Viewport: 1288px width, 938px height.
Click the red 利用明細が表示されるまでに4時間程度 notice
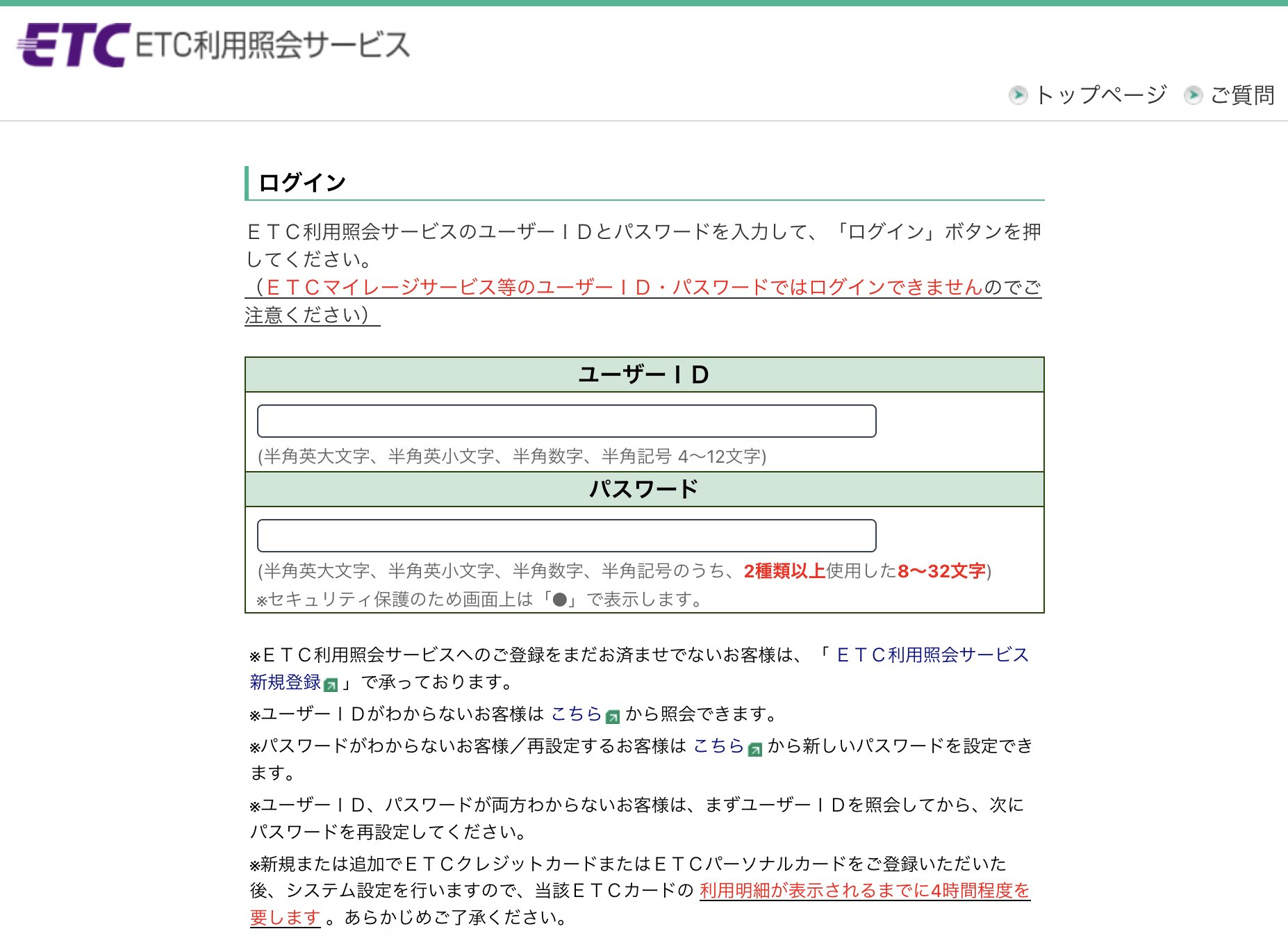click(x=640, y=904)
